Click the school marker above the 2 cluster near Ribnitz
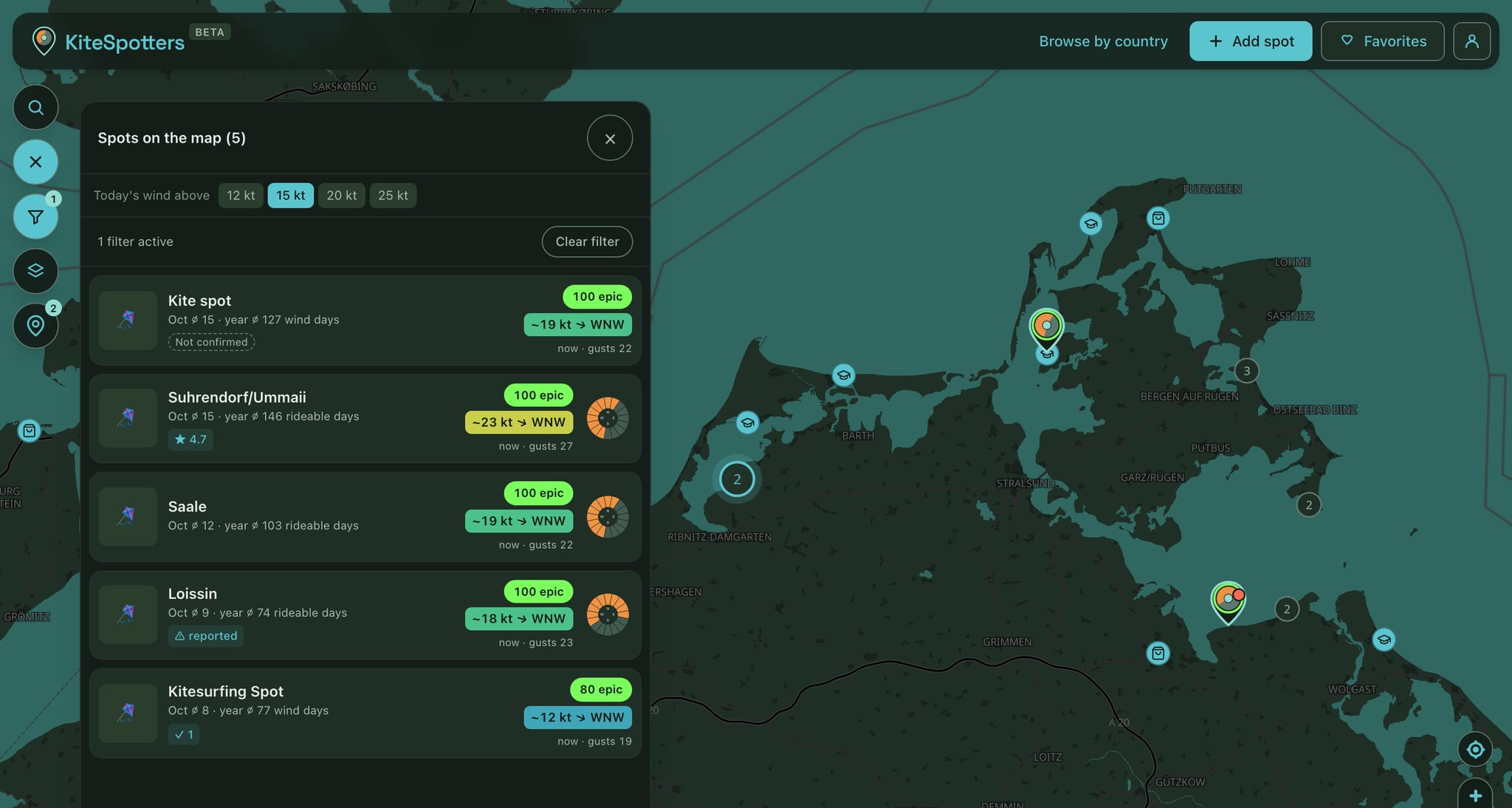Viewport: 1512px width, 808px height. coord(747,422)
